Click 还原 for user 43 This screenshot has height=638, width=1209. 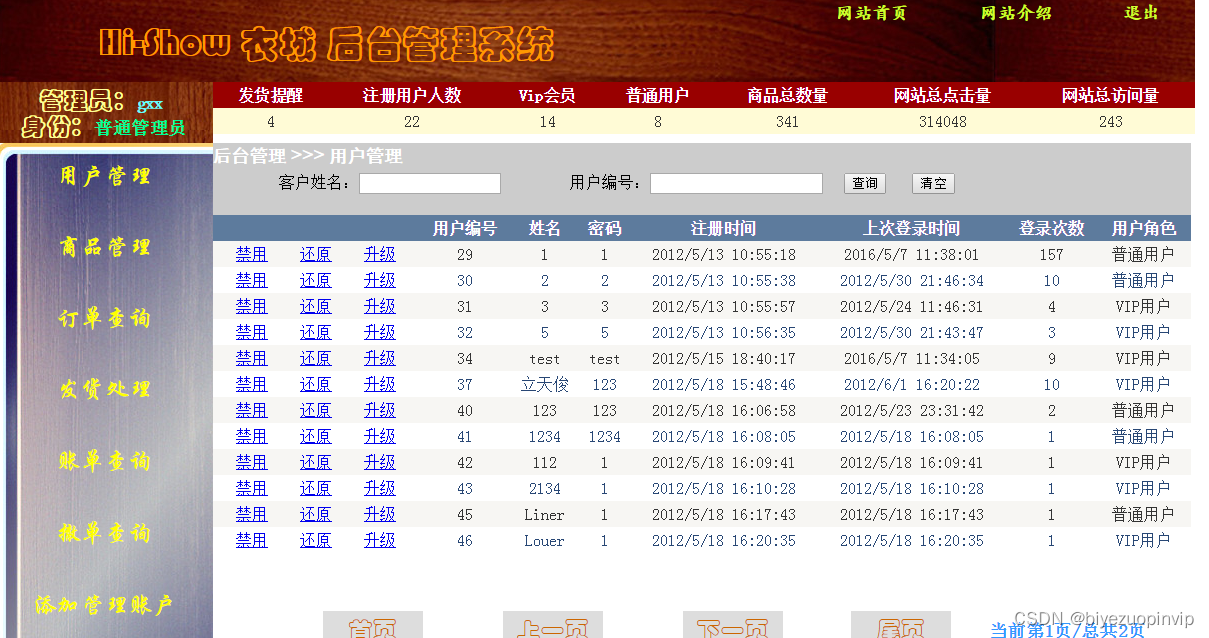(316, 488)
